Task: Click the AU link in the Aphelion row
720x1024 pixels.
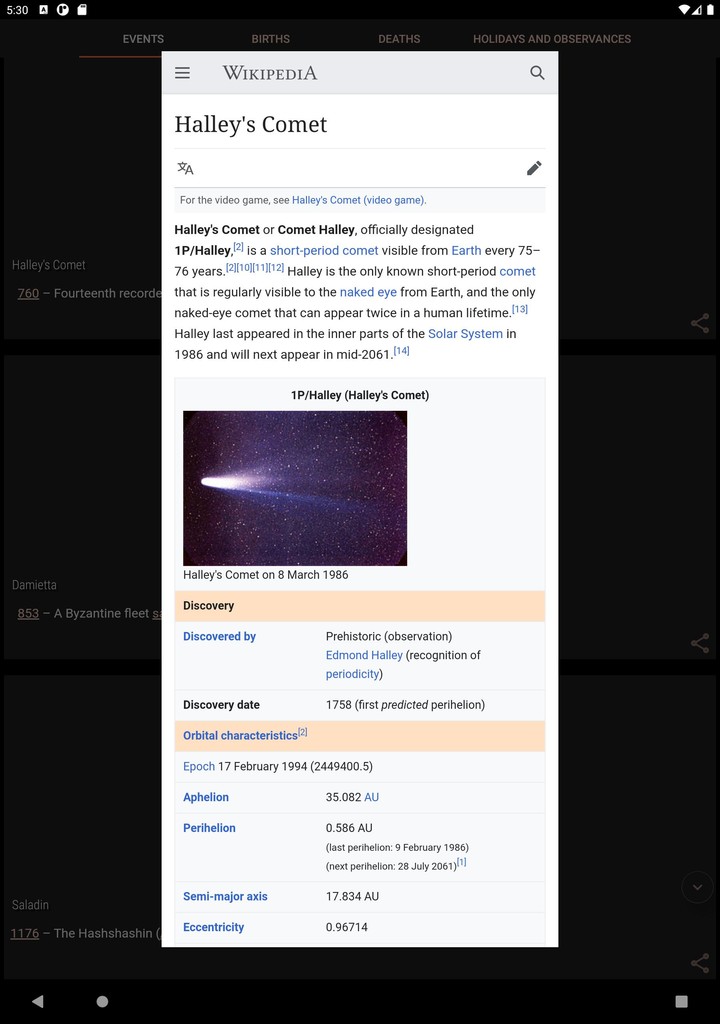Action: [371, 797]
